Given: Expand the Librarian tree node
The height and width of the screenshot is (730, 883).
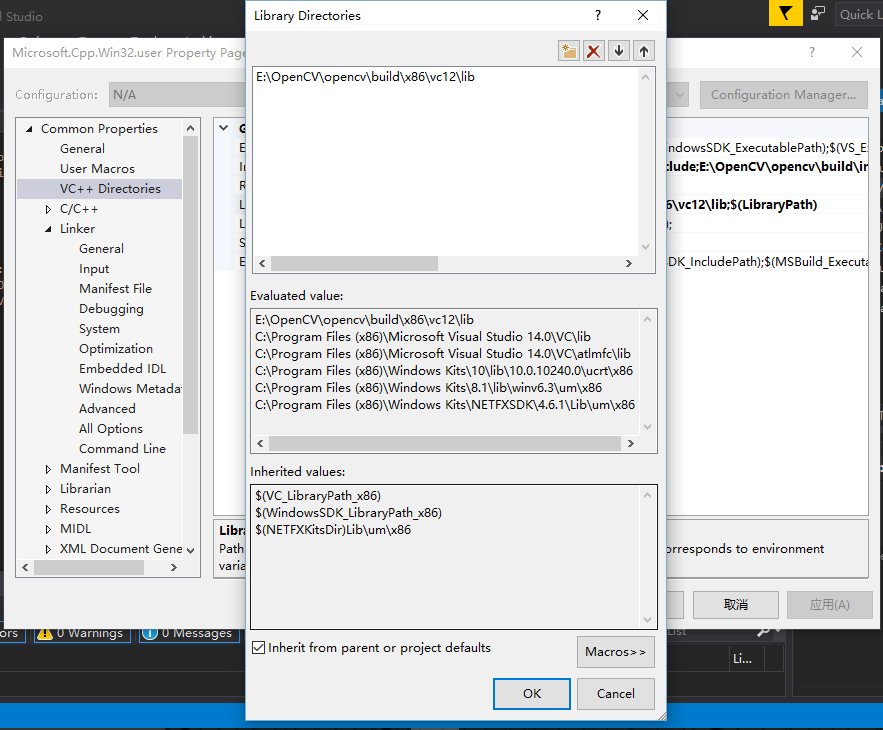Looking at the screenshot, I should click(x=48, y=489).
